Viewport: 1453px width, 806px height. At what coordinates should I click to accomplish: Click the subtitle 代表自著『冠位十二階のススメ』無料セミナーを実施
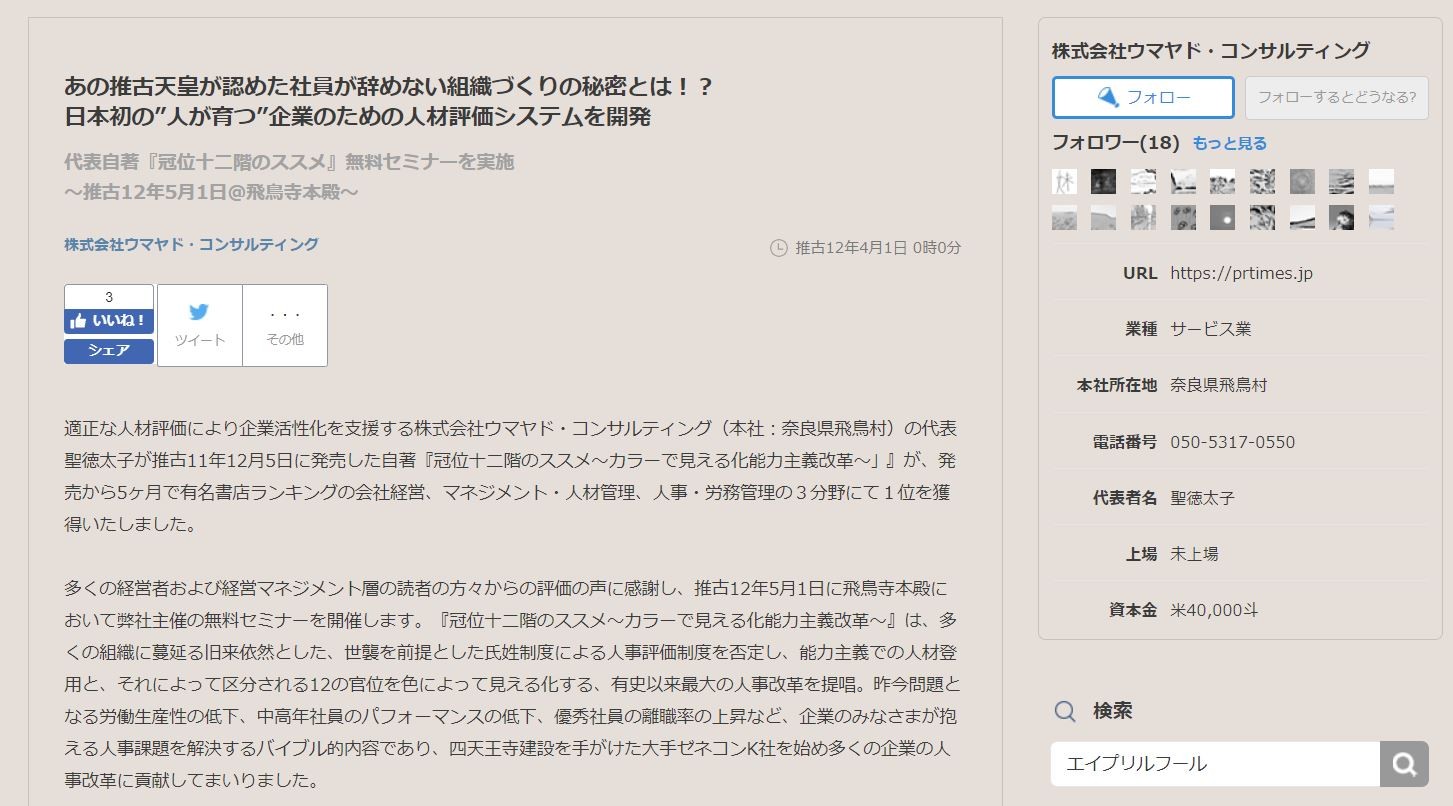pyautogui.click(x=289, y=161)
